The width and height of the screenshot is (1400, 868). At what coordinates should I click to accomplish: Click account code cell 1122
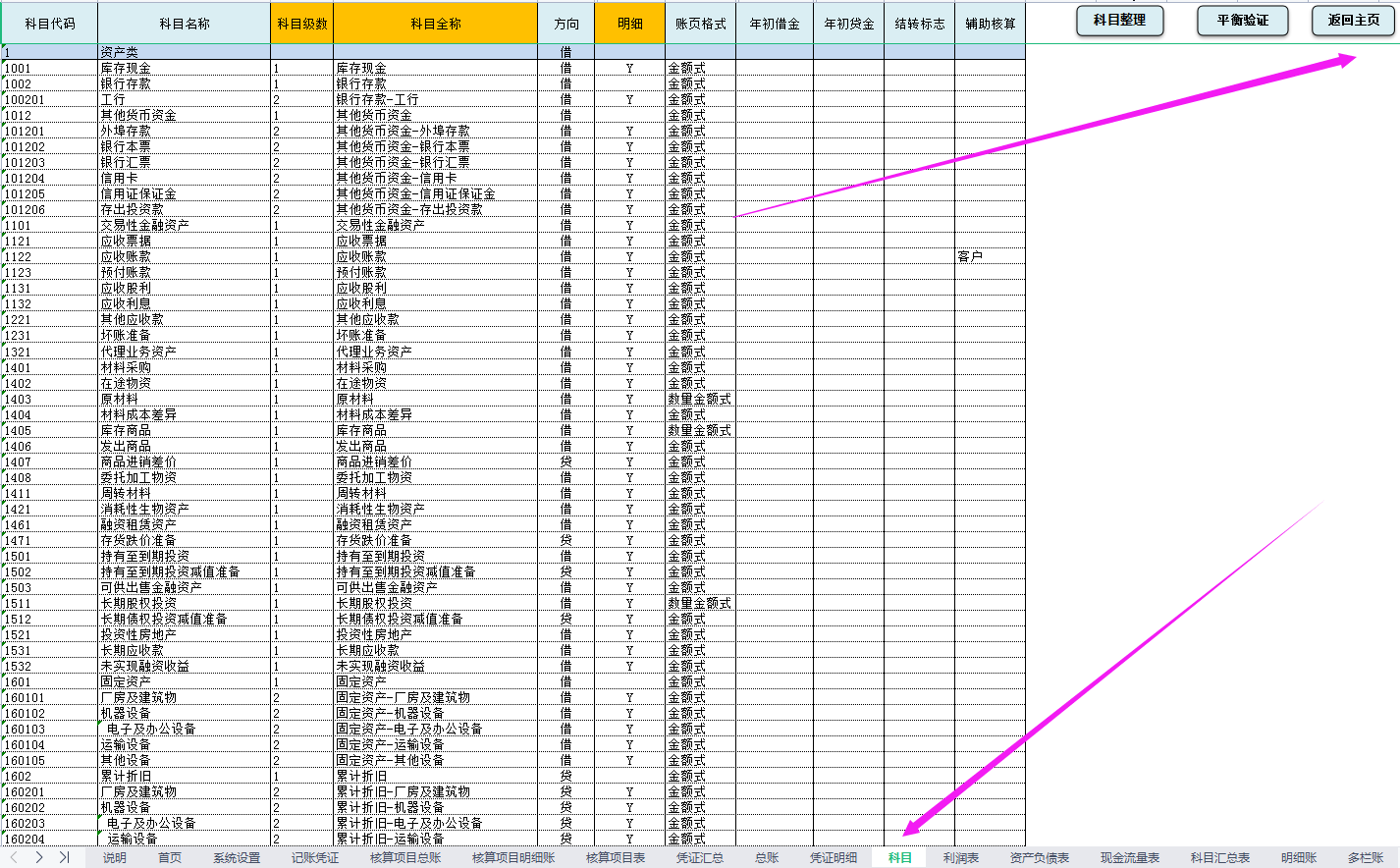(50, 257)
